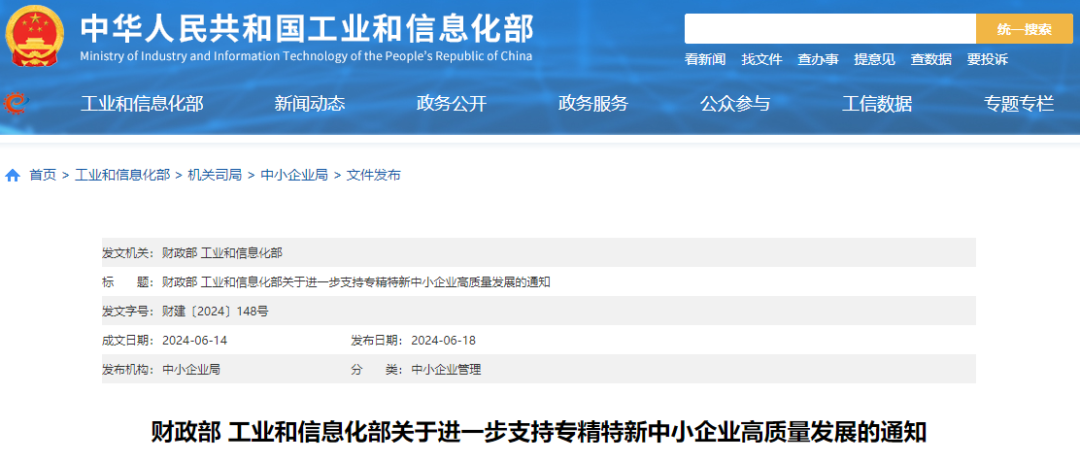Click the national emblem logo
Screen dimensions: 1080x461
(x=37, y=36)
